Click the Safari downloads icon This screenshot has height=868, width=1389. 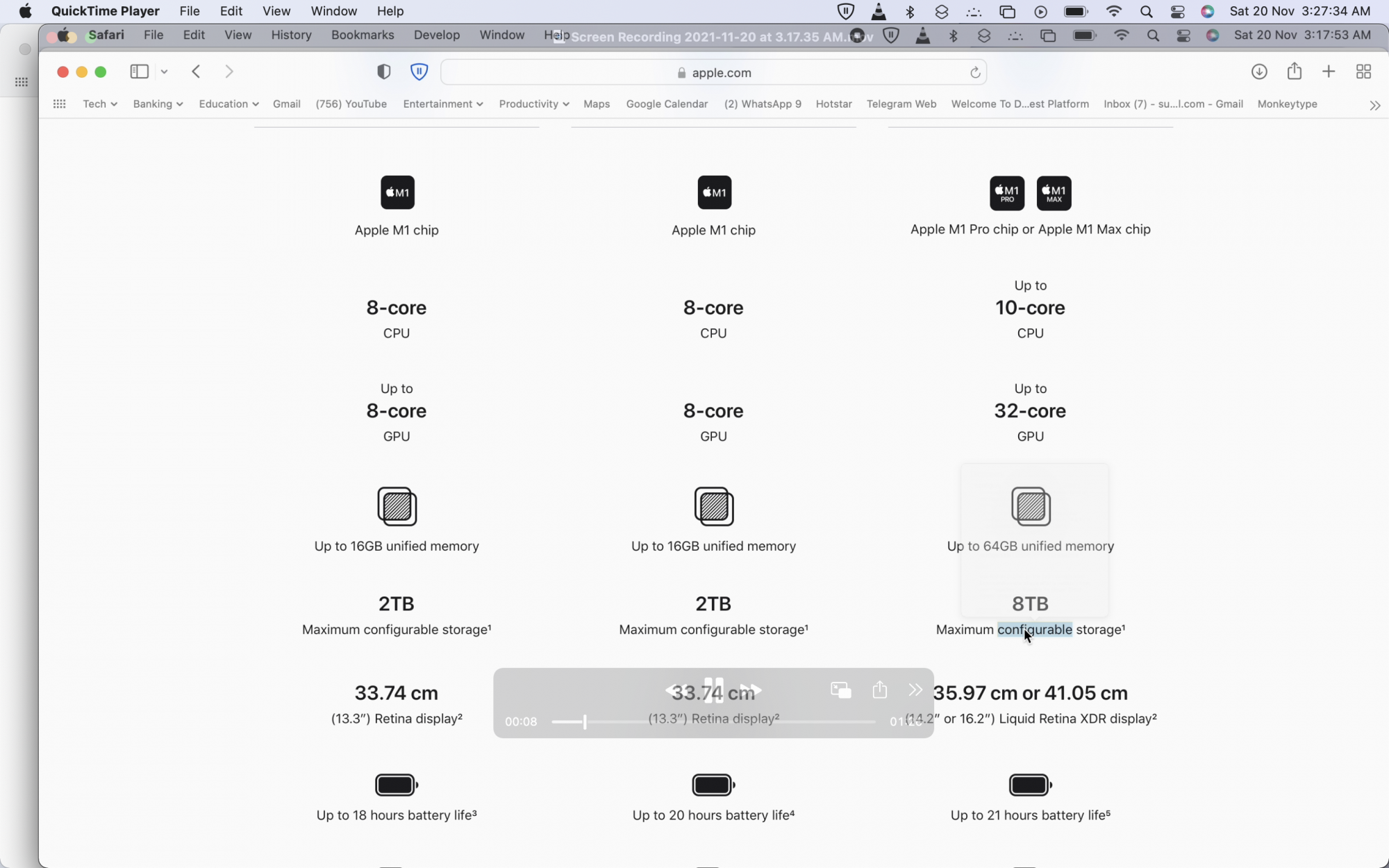click(x=1258, y=72)
